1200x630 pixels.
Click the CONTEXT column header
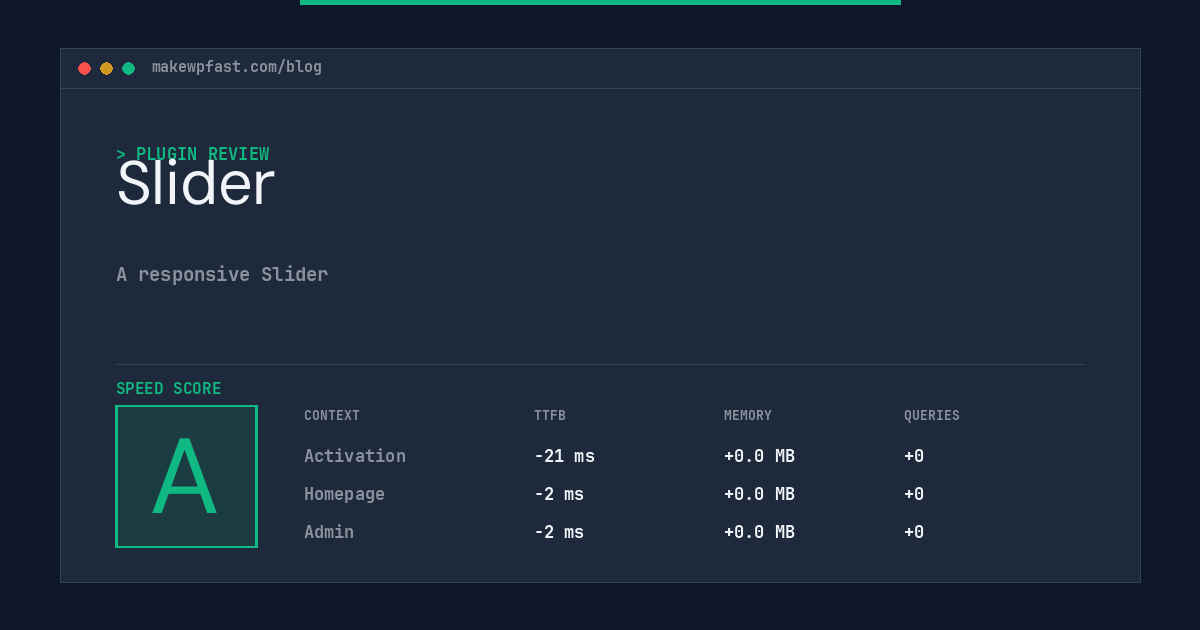pos(332,415)
